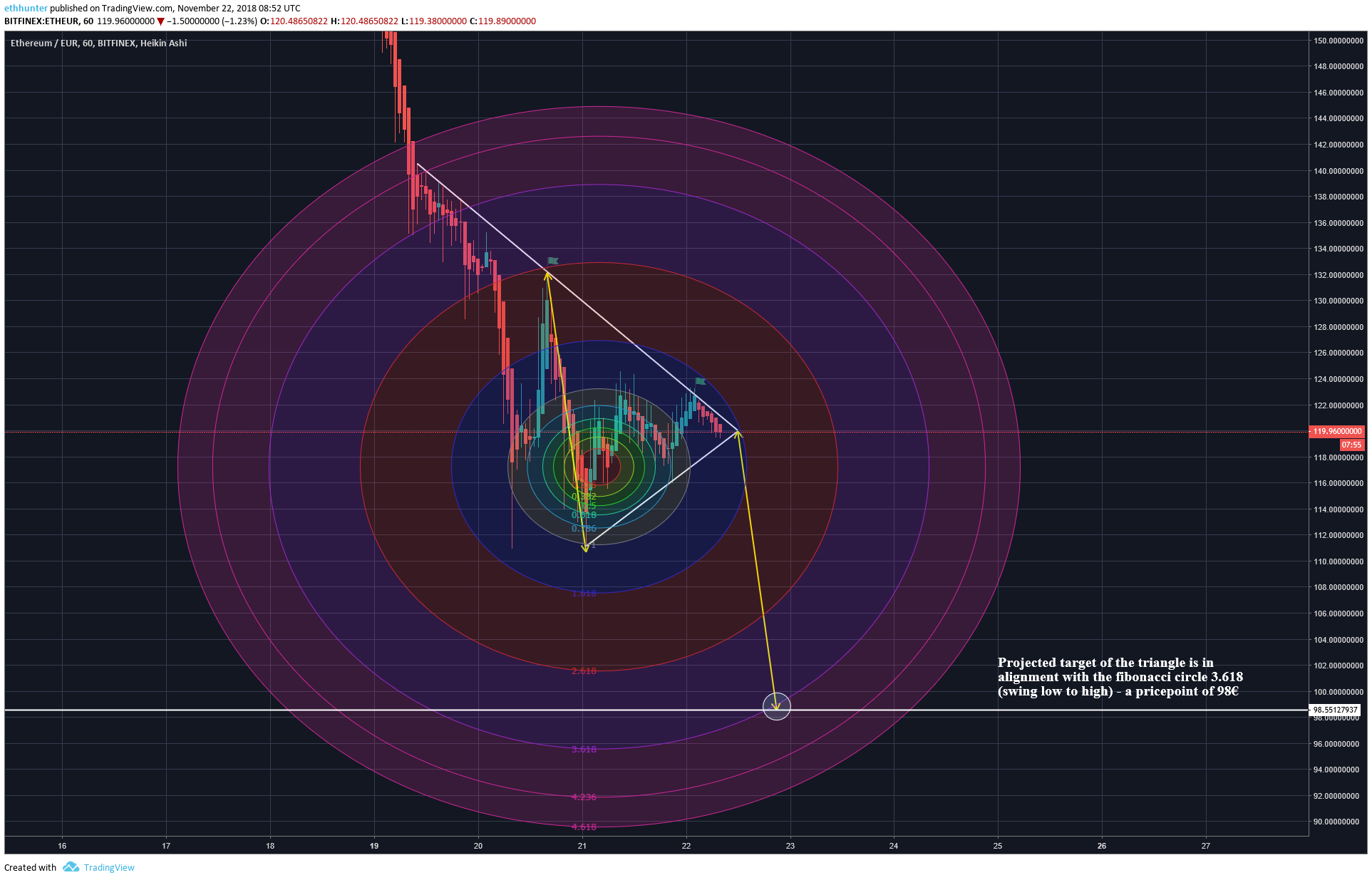Click the change value −1.50000000 (−1.23%)
The width and height of the screenshot is (1372, 880).
[212, 21]
